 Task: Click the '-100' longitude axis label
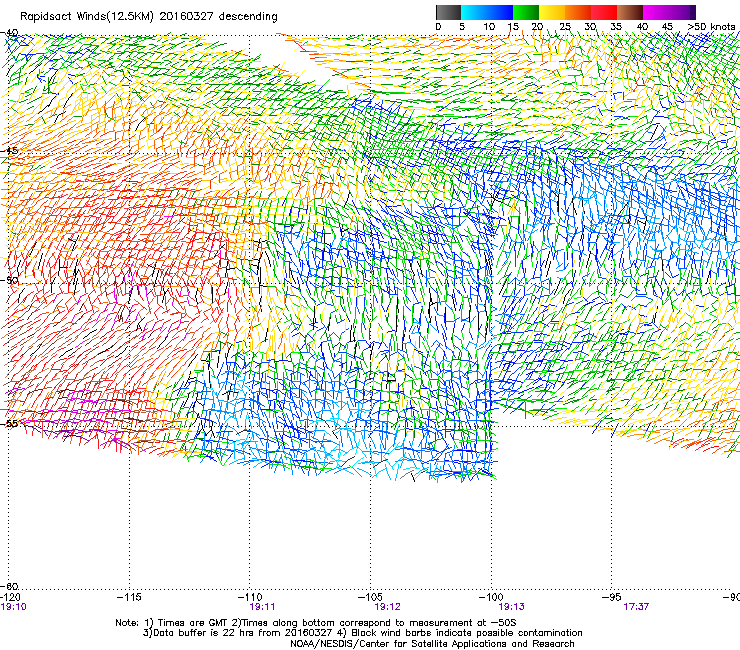pyautogui.click(x=491, y=597)
